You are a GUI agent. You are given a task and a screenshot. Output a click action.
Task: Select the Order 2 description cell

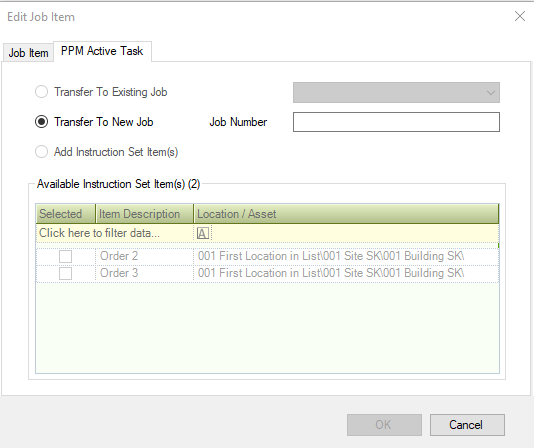[144, 257]
